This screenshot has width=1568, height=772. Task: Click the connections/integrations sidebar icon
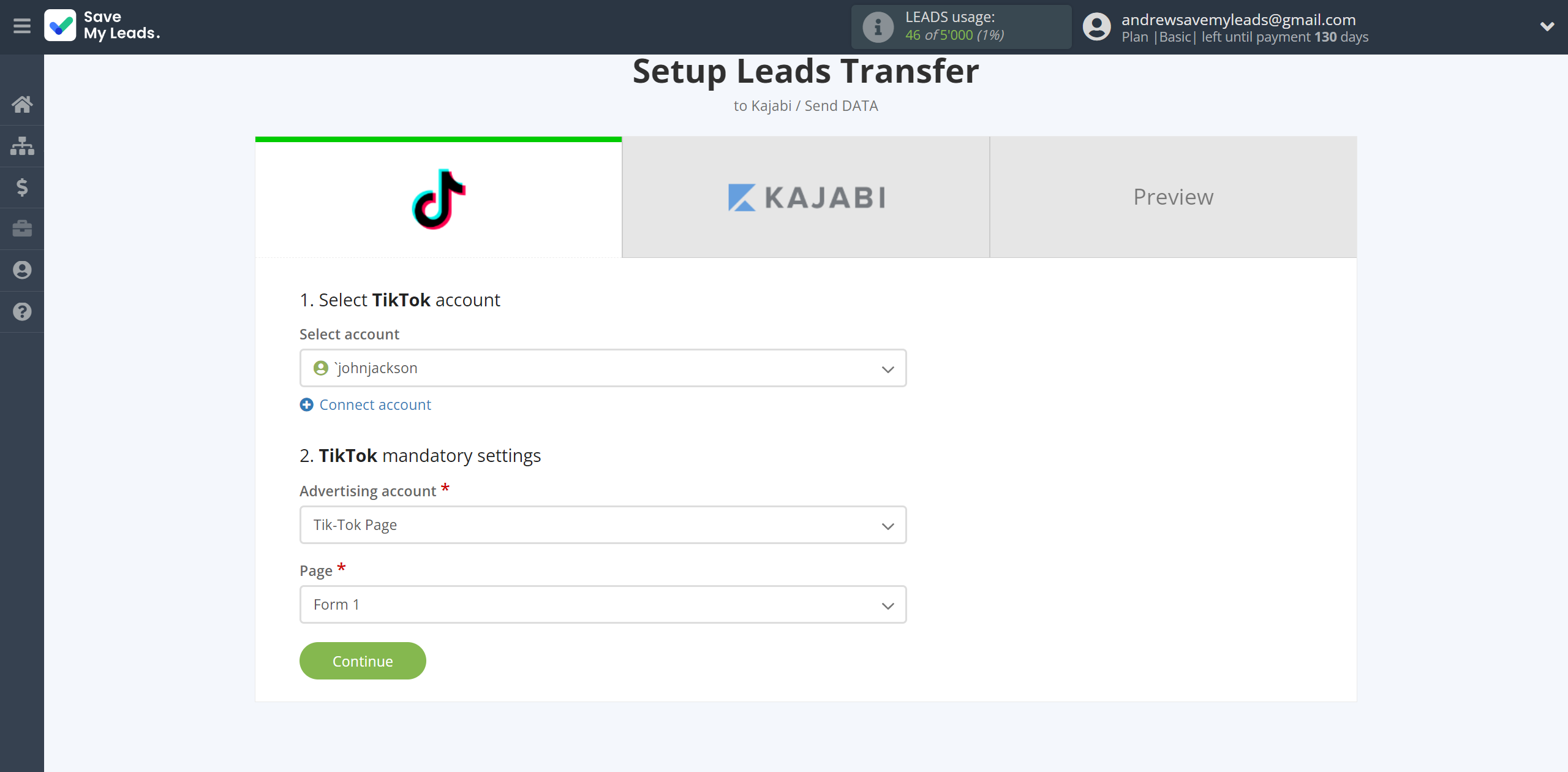tap(22, 144)
